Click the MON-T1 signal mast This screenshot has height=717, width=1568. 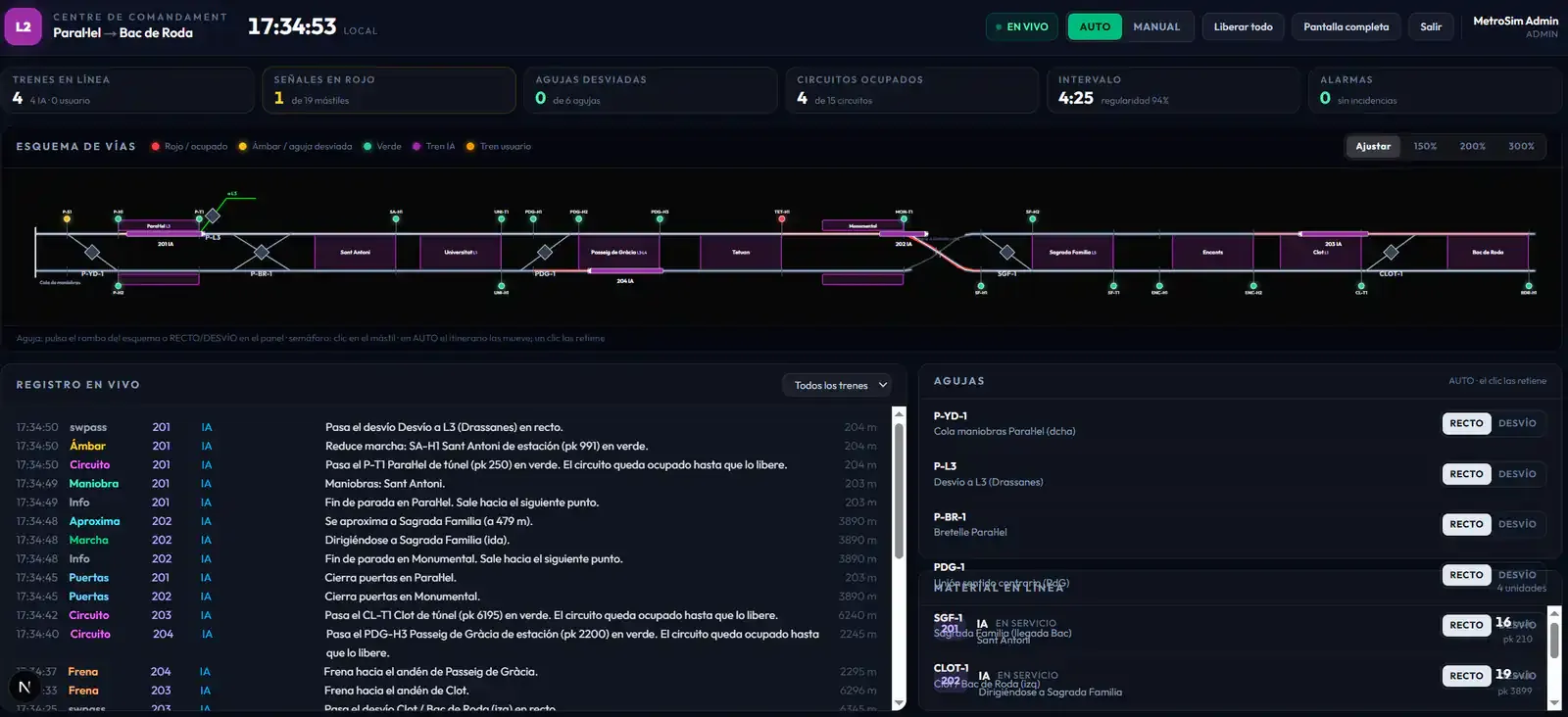click(x=904, y=219)
